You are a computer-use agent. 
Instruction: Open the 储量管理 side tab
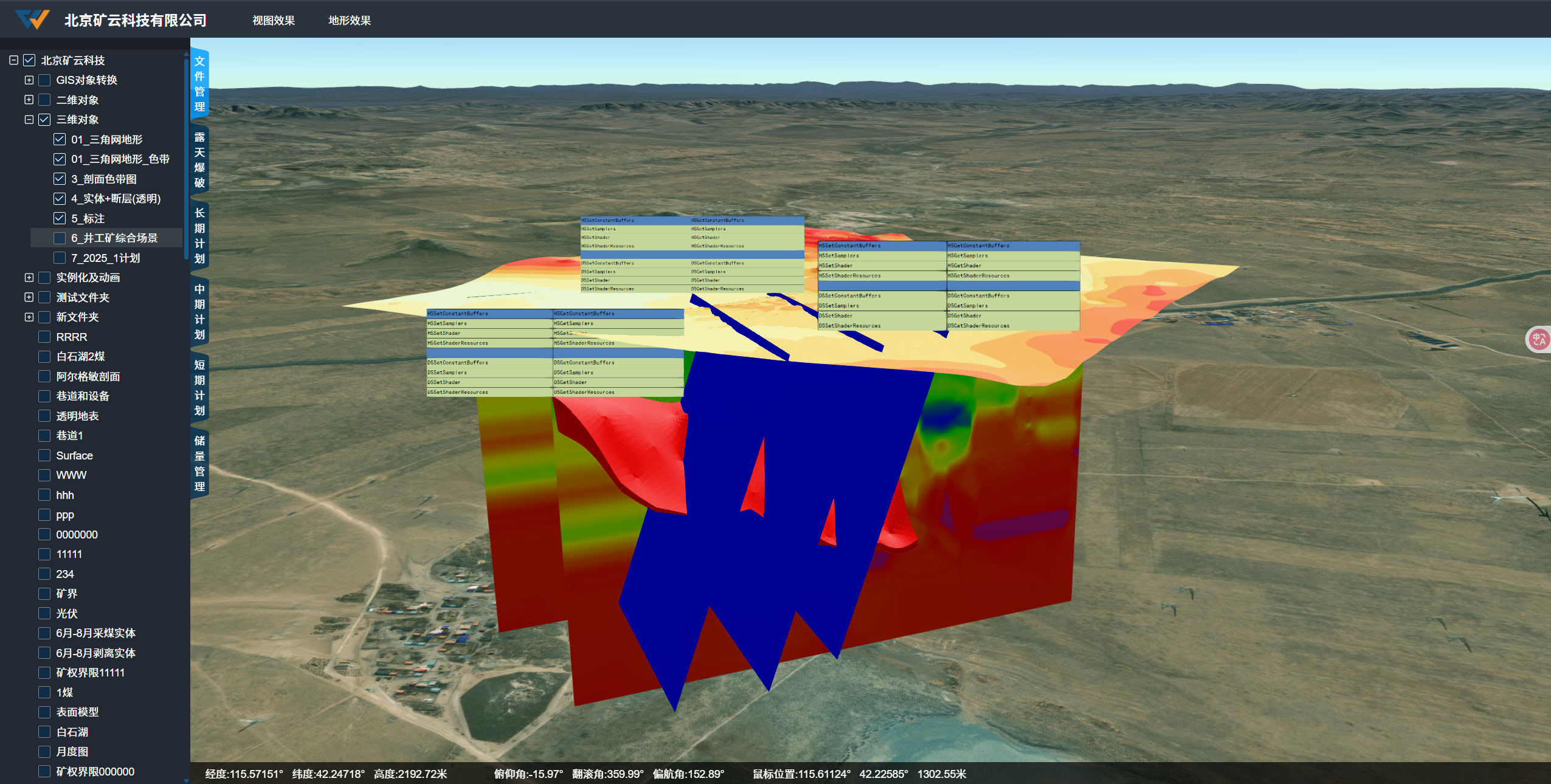(x=199, y=464)
